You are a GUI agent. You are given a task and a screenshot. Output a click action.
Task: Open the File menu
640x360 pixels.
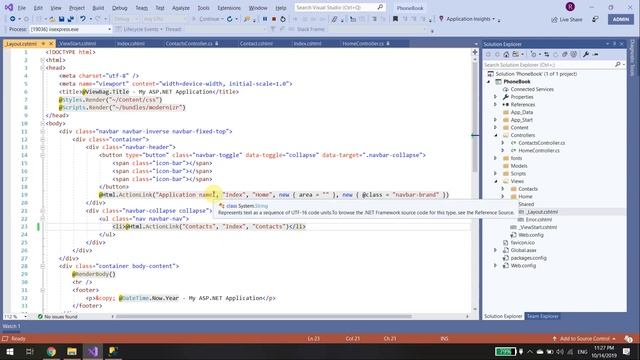click(x=22, y=8)
